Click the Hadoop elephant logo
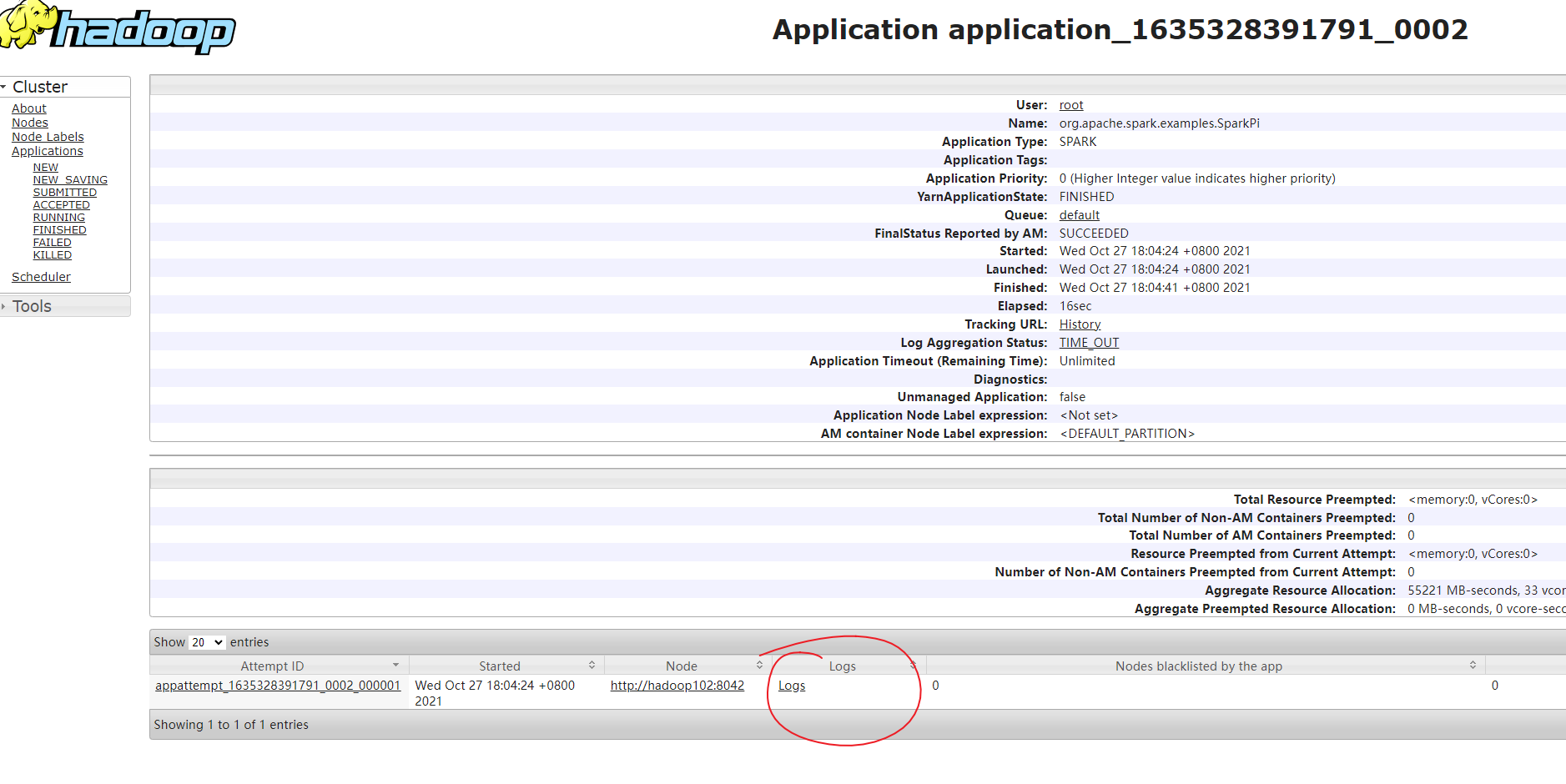This screenshot has height=784, width=1566. (118, 27)
